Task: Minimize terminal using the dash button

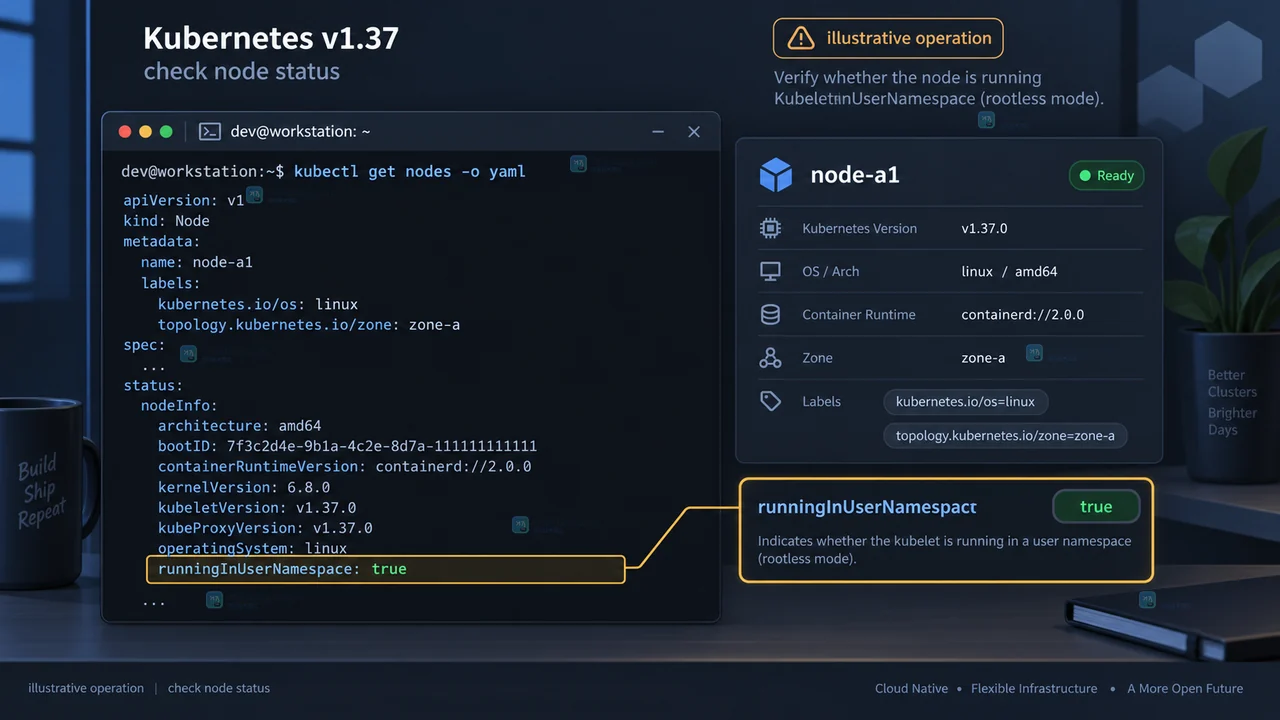Action: [x=658, y=132]
